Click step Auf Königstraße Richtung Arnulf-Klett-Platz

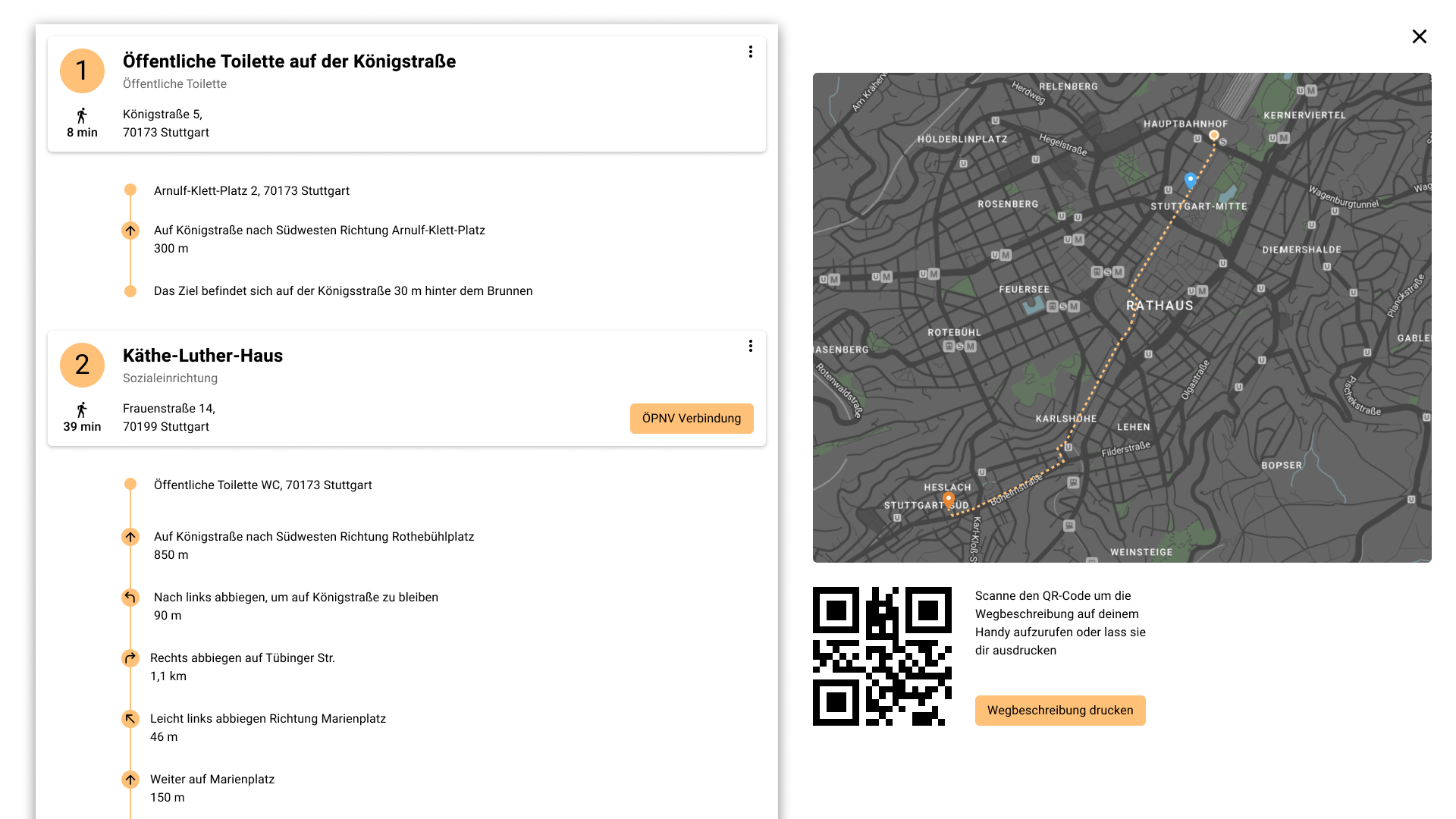tap(319, 230)
